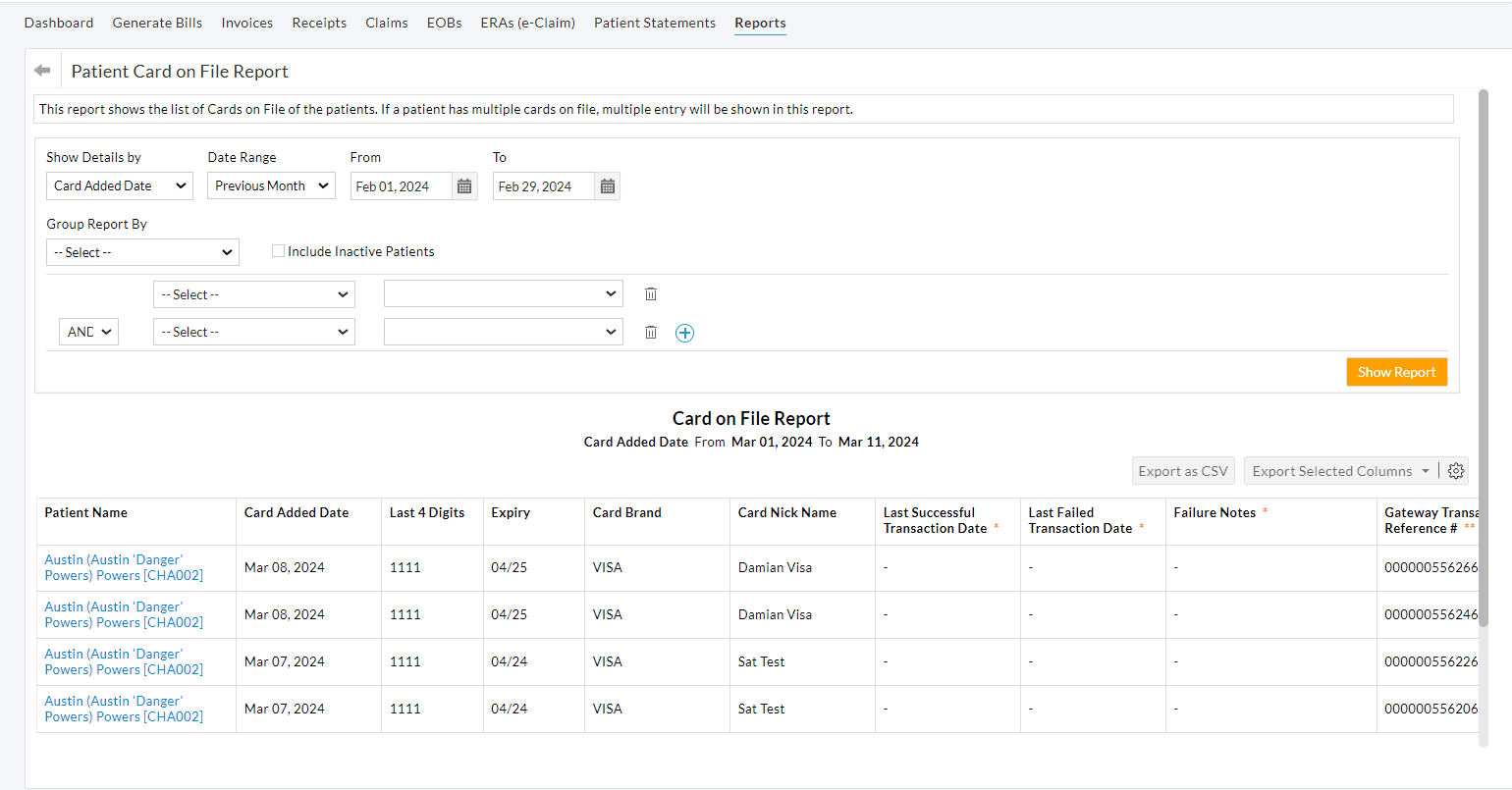Open the column settings gear
1512x790 pixels.
(1456, 471)
